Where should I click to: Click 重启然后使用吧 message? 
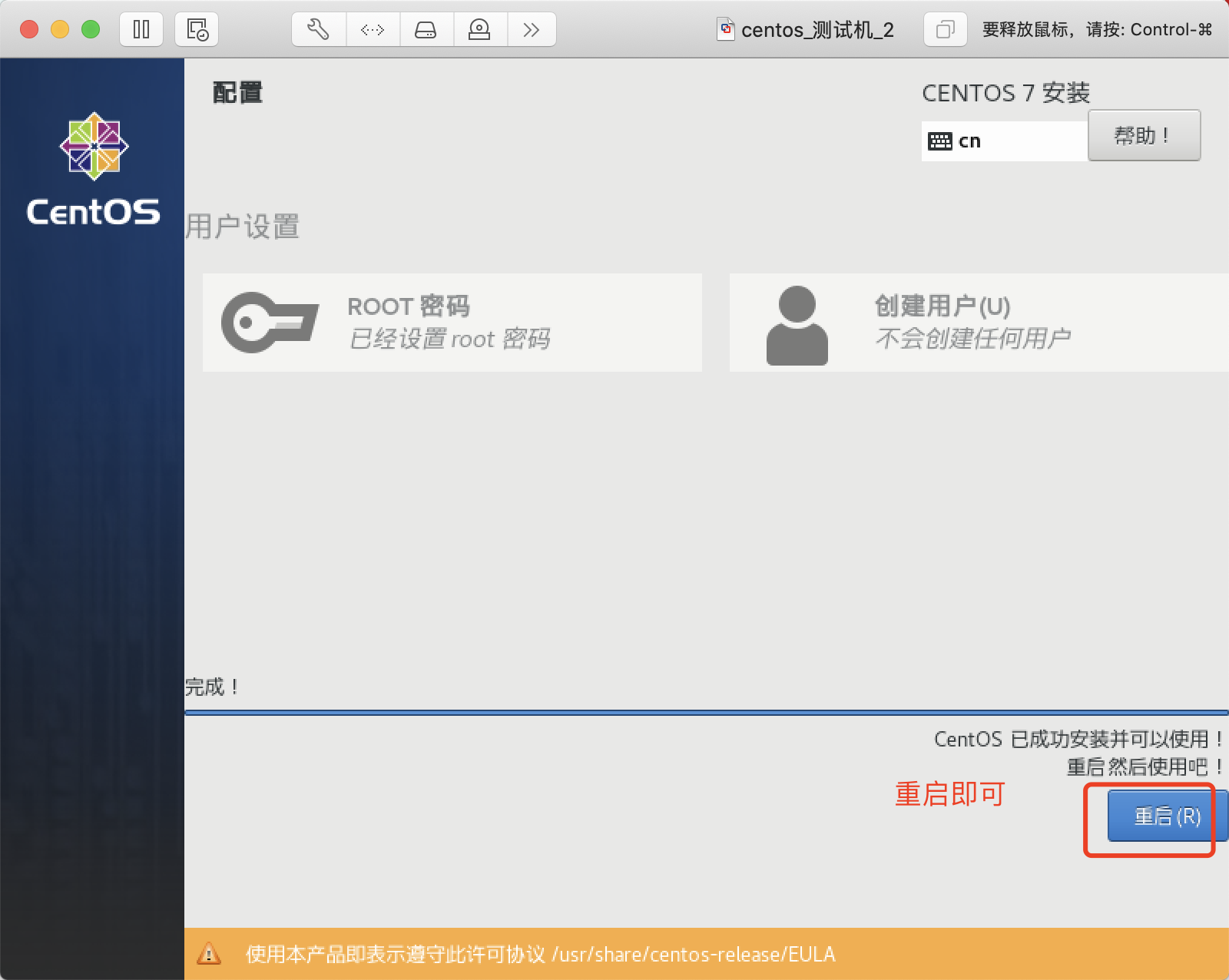pyautogui.click(x=1145, y=766)
